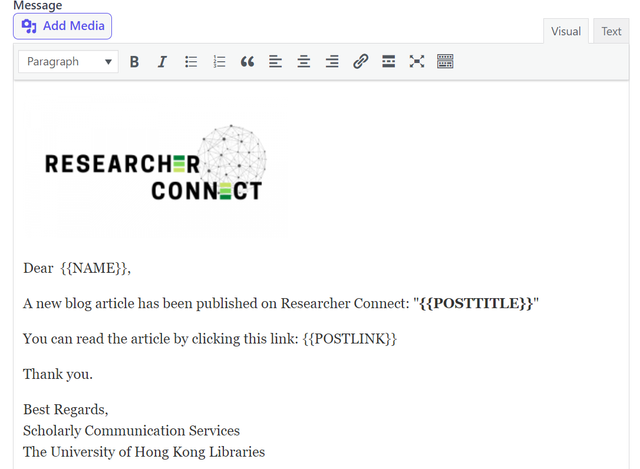Click the {{NAME}} placeholder text

pyautogui.click(x=94, y=268)
